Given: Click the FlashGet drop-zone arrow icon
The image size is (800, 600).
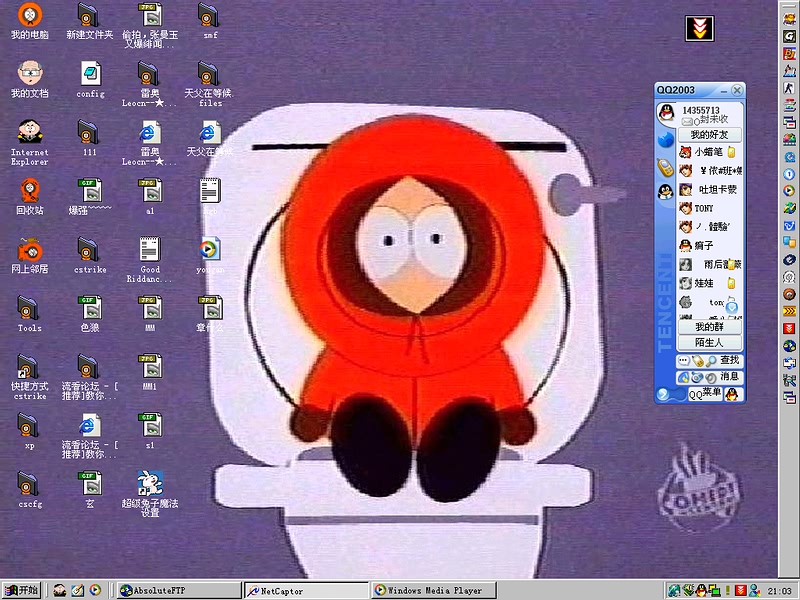Looking at the screenshot, I should 699,28.
